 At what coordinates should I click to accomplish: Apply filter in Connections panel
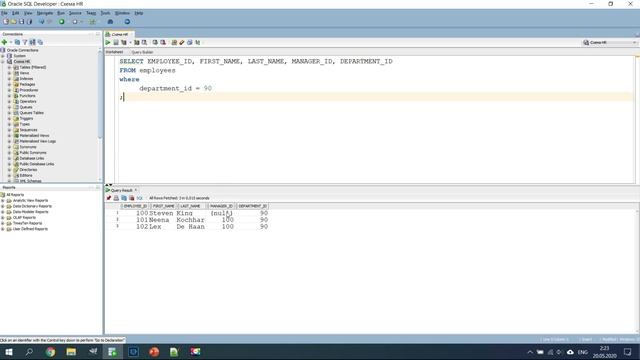point(25,42)
